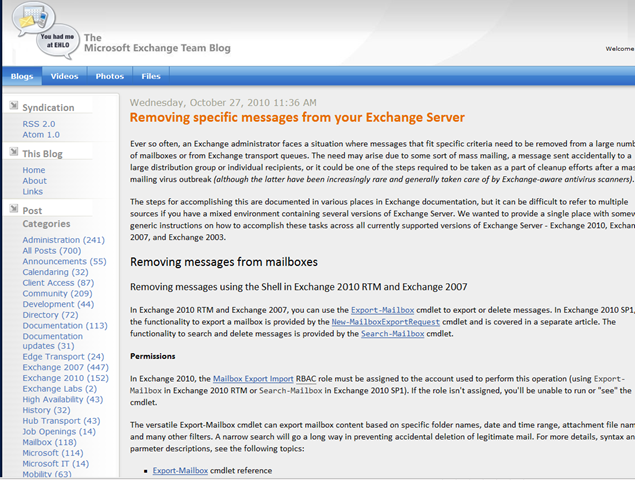The width and height of the screenshot is (635, 480).
Task: Open the Blogs tab
Action: point(22,76)
